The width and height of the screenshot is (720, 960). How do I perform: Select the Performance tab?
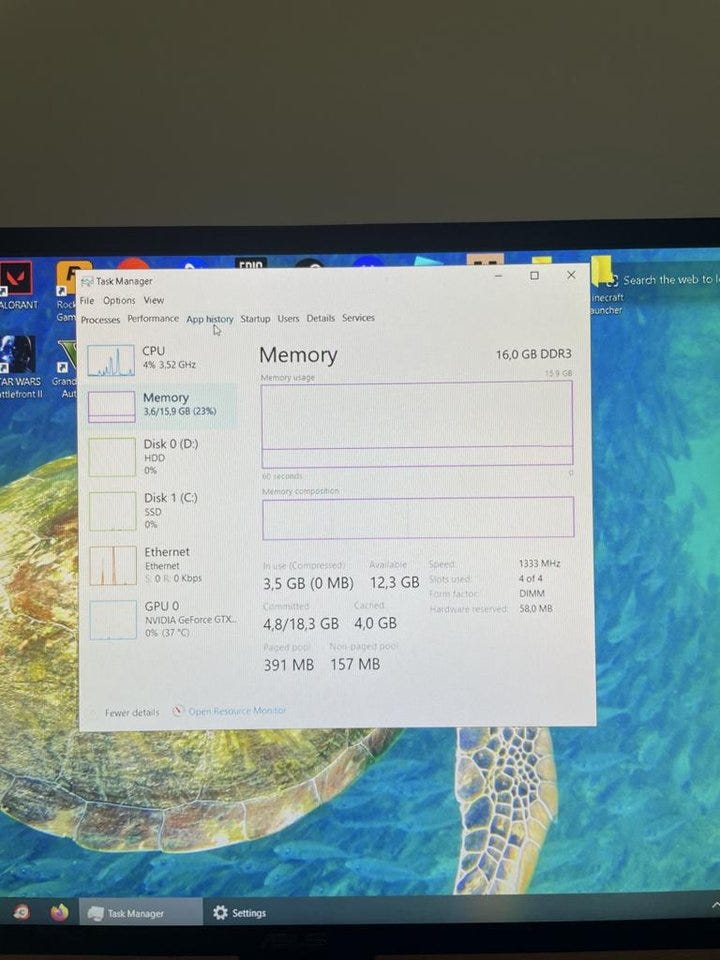153,318
